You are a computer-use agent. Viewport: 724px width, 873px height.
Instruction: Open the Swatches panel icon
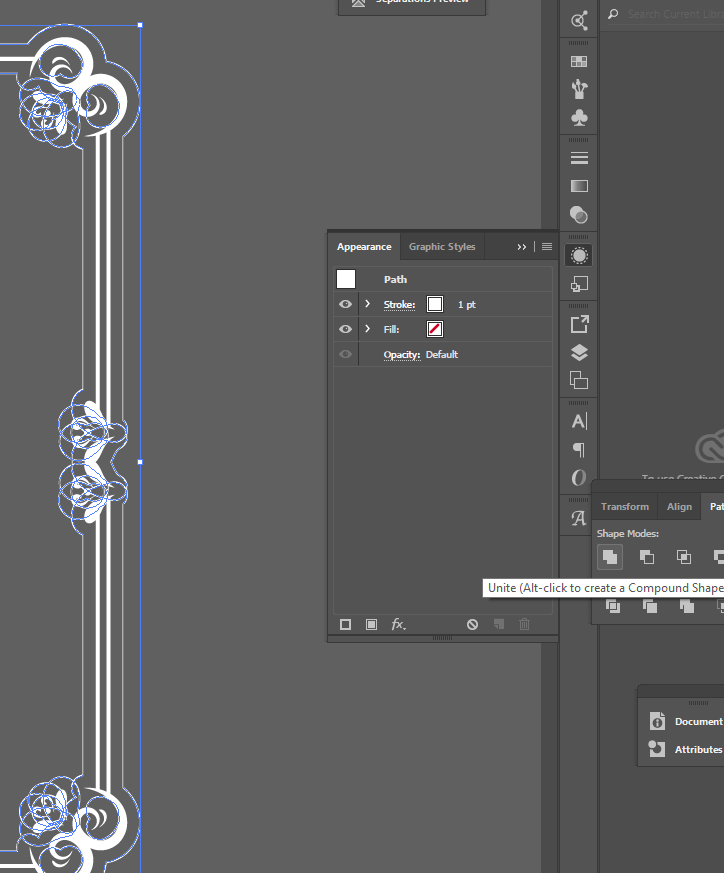coord(579,61)
